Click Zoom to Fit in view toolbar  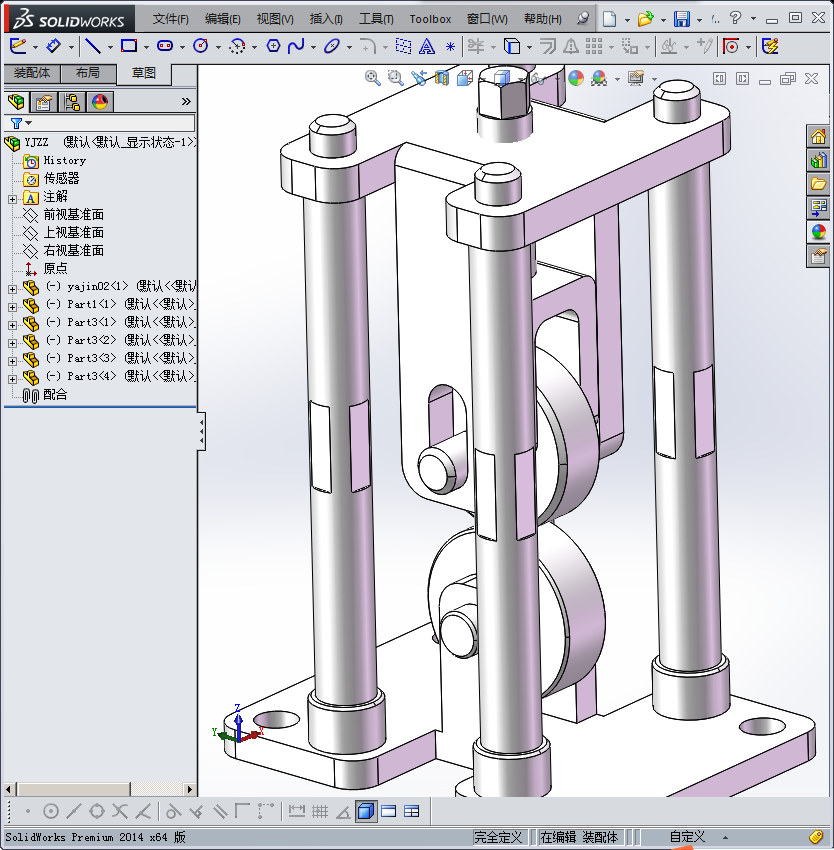tap(373, 78)
